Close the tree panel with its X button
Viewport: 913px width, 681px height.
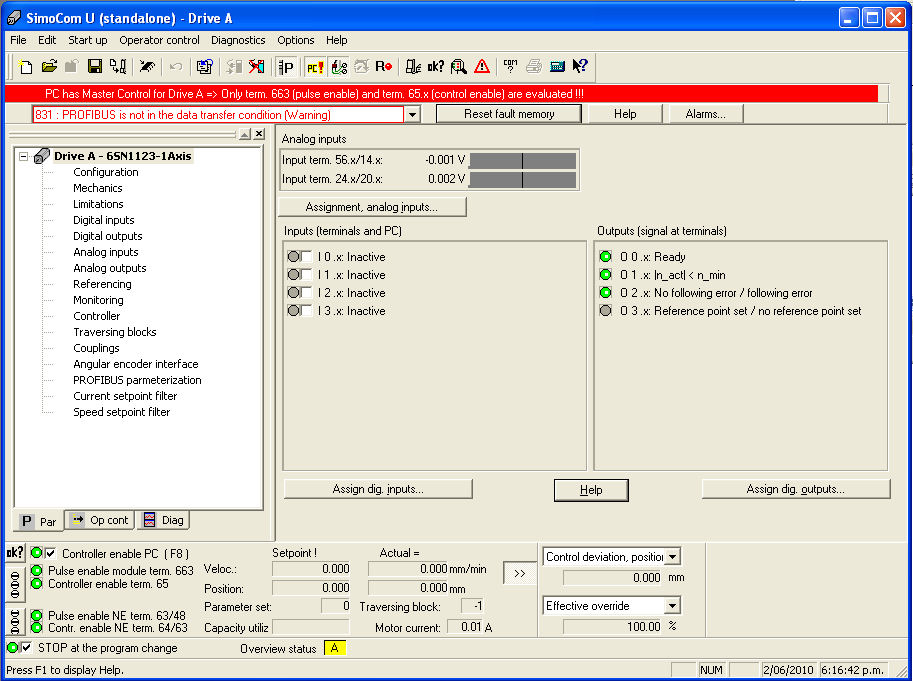tap(259, 134)
